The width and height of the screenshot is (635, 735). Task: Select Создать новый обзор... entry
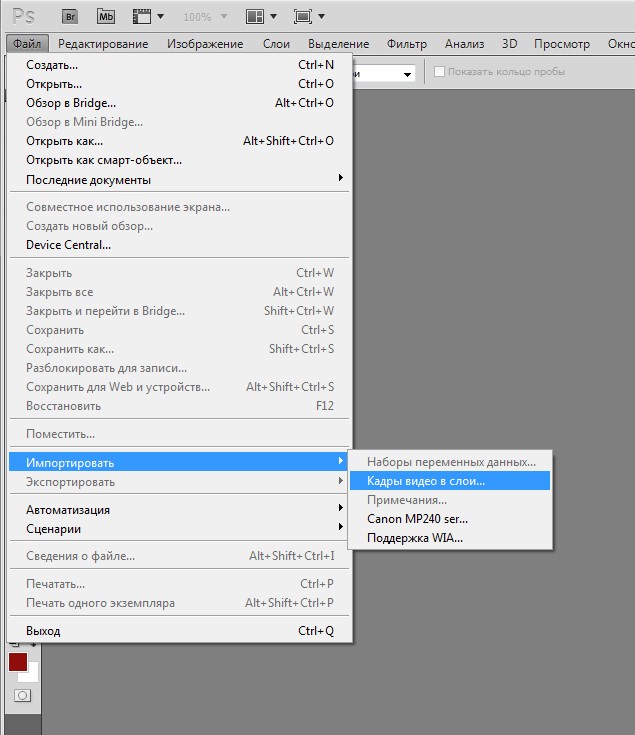coord(180,226)
